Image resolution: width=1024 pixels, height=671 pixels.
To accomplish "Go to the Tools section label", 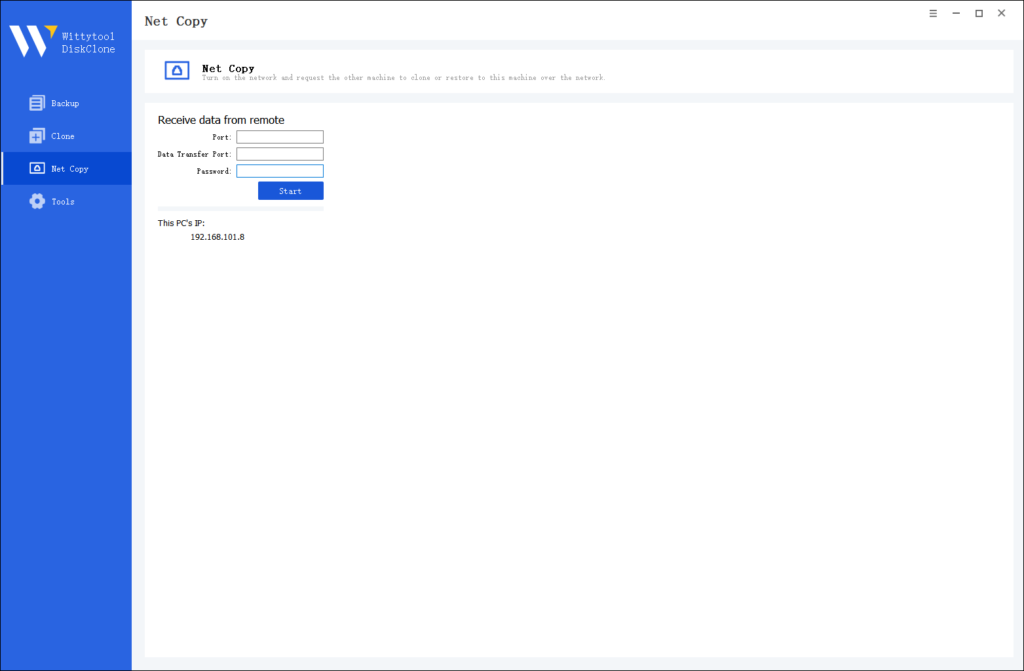I will tap(63, 201).
